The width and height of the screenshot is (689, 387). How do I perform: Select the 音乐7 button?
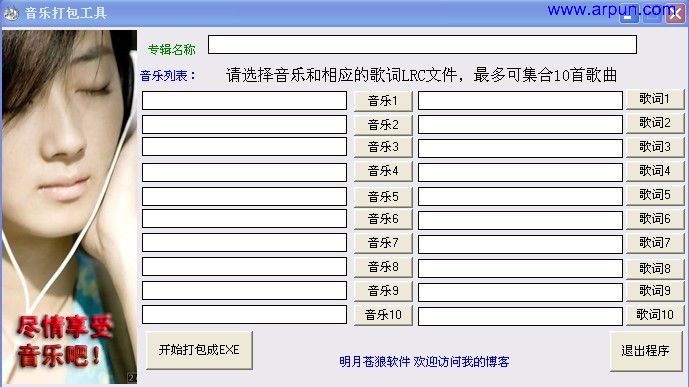[x=383, y=243]
